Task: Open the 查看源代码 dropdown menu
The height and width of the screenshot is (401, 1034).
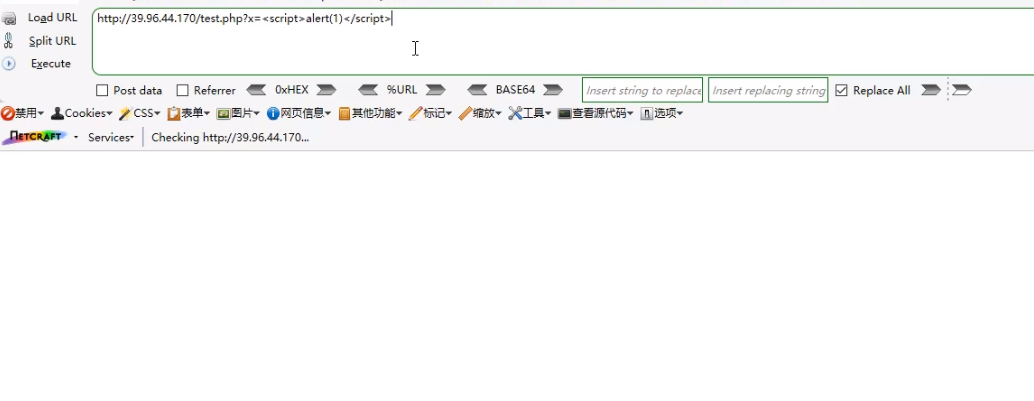Action: point(595,113)
